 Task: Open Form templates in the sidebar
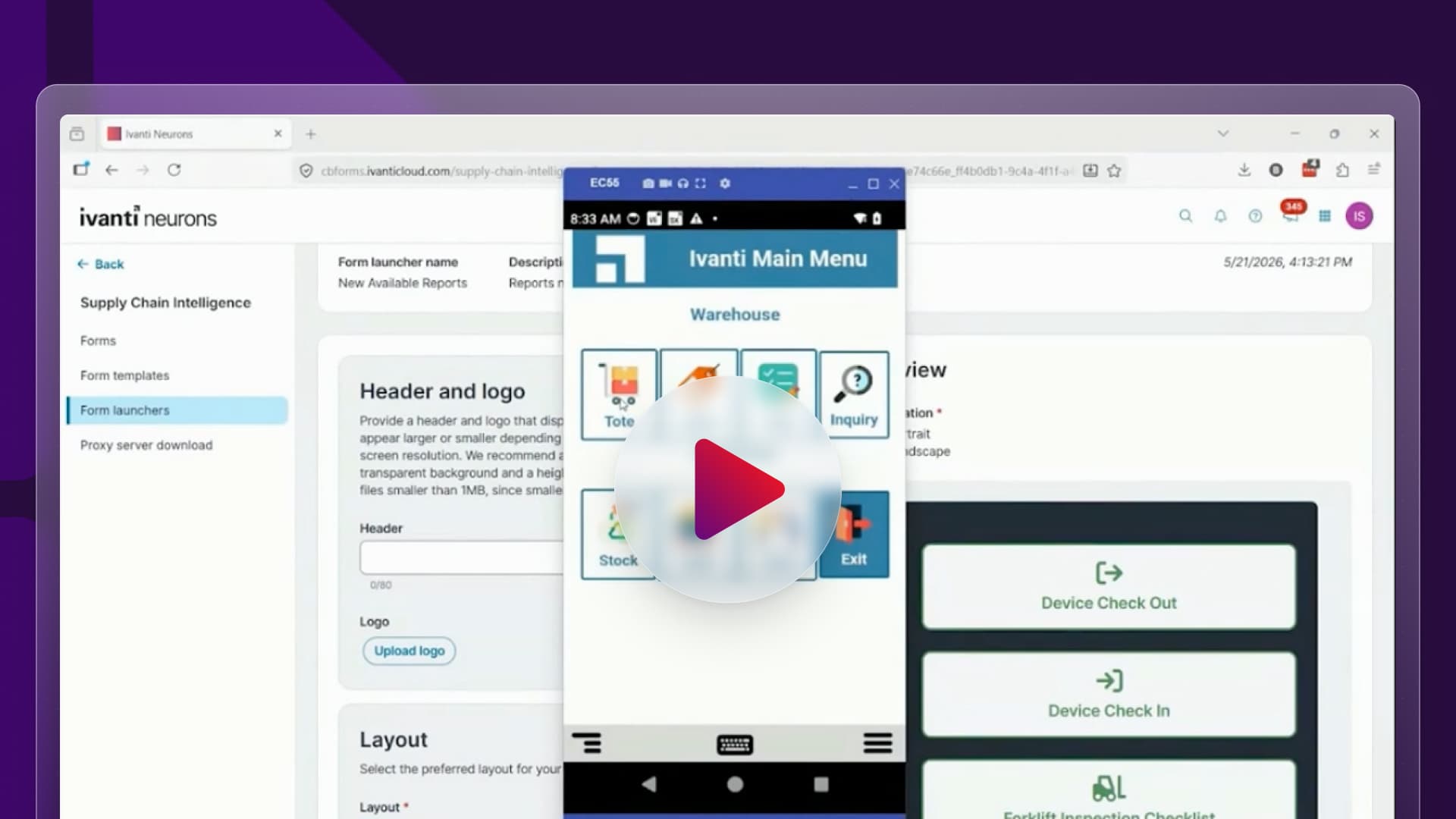tap(125, 375)
